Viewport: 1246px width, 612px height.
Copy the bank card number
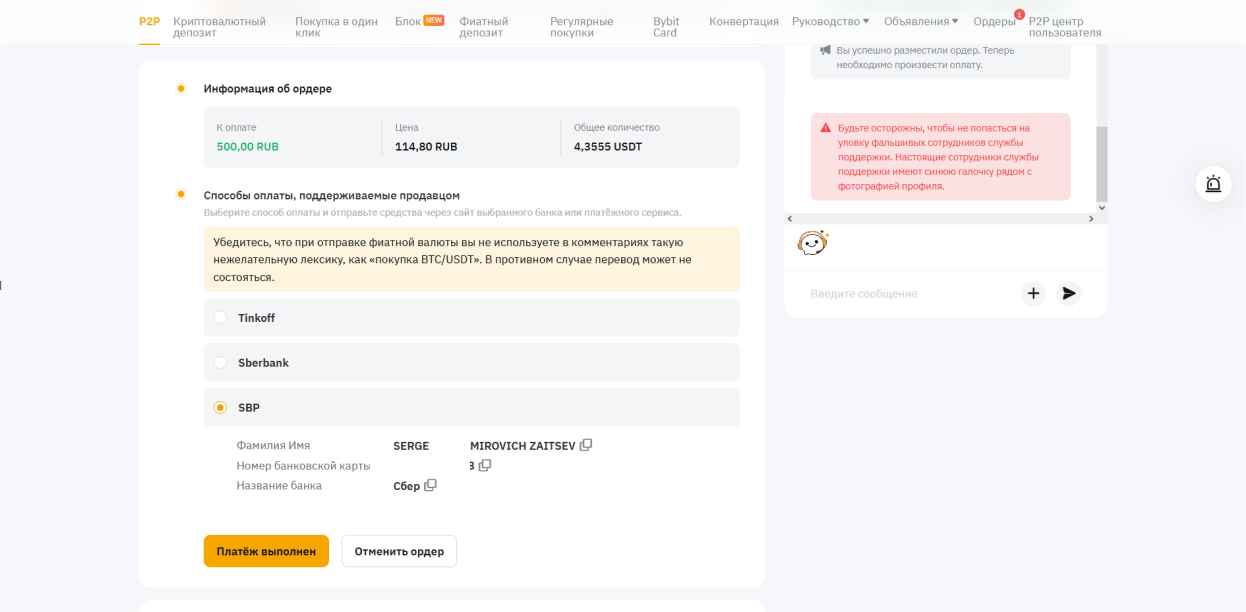tap(485, 465)
